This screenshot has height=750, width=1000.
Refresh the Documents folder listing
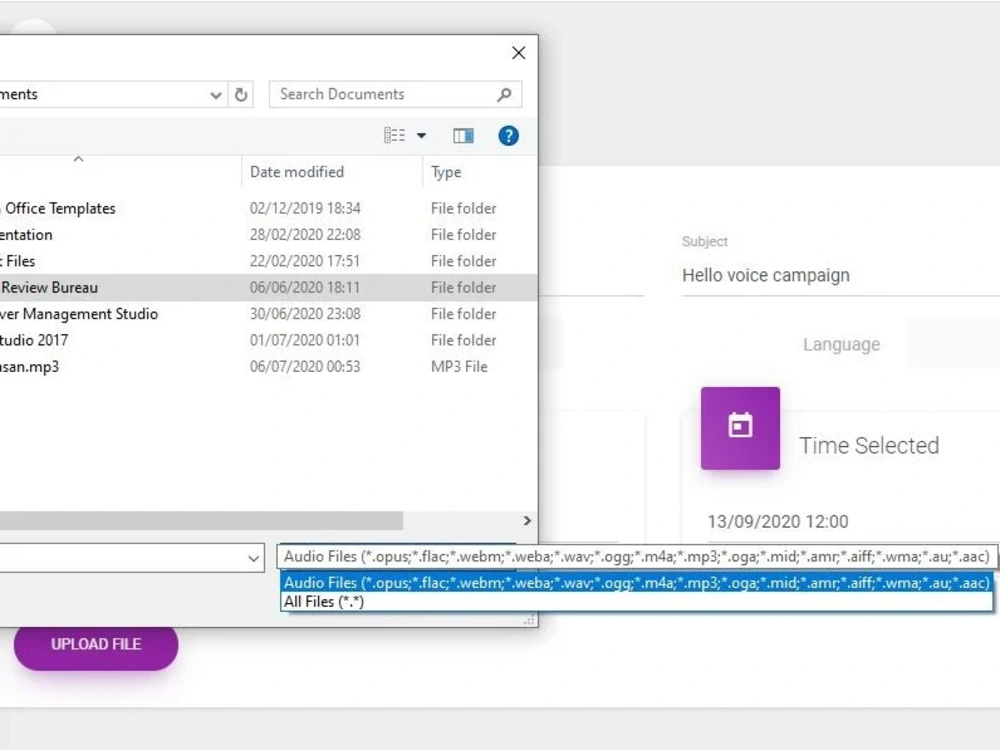[x=241, y=94]
